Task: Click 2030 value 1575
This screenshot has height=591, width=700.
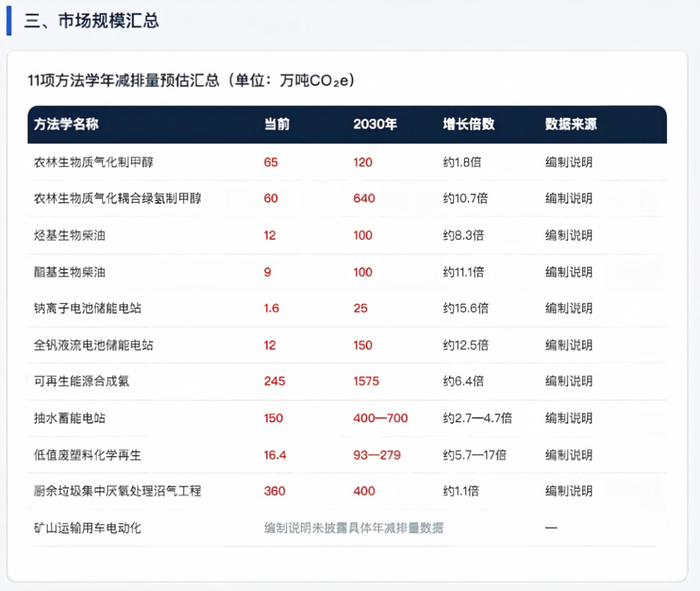Action: 366,381
